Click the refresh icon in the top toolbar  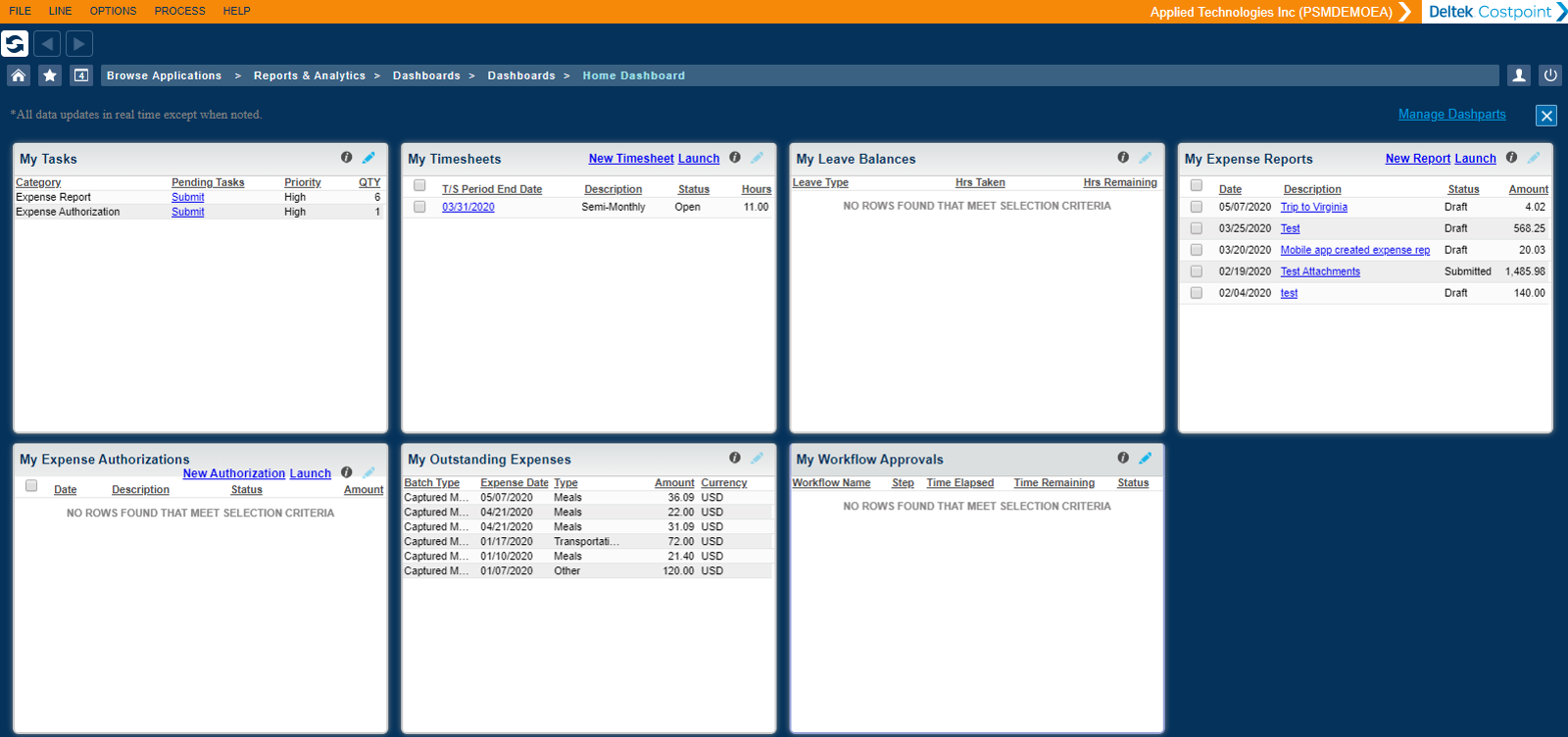click(x=15, y=44)
